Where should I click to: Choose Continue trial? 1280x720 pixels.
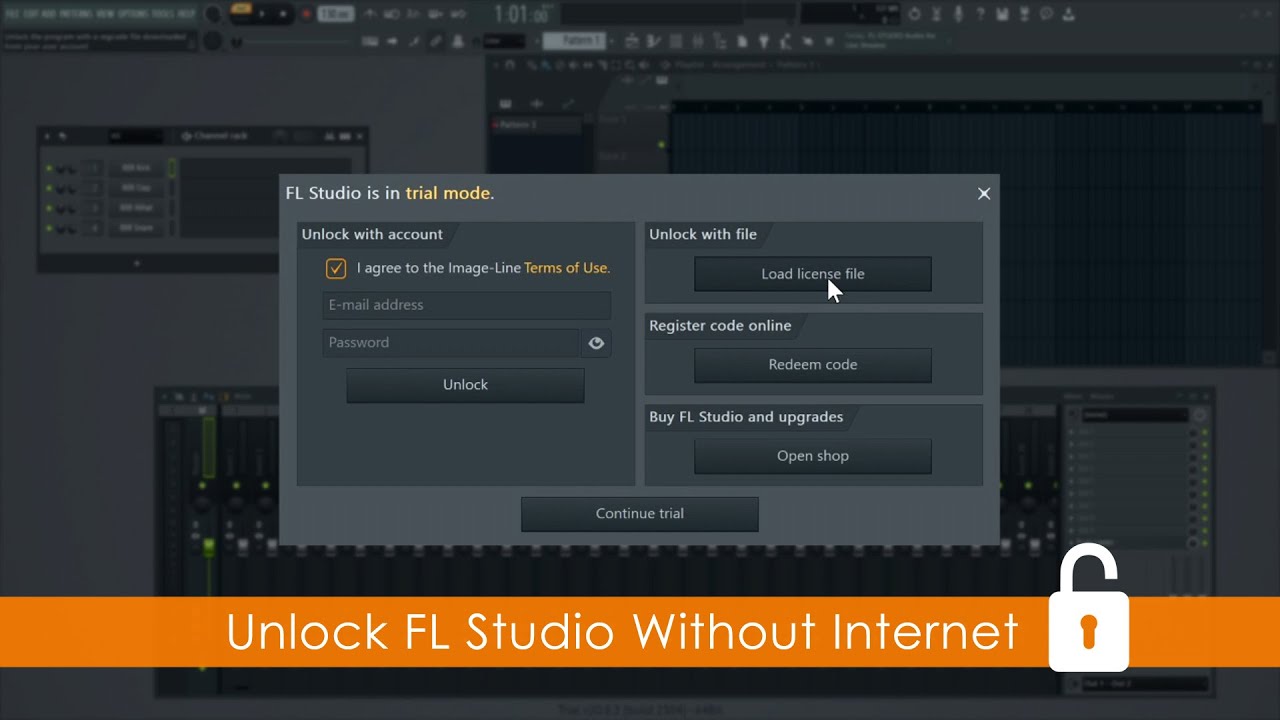click(640, 514)
